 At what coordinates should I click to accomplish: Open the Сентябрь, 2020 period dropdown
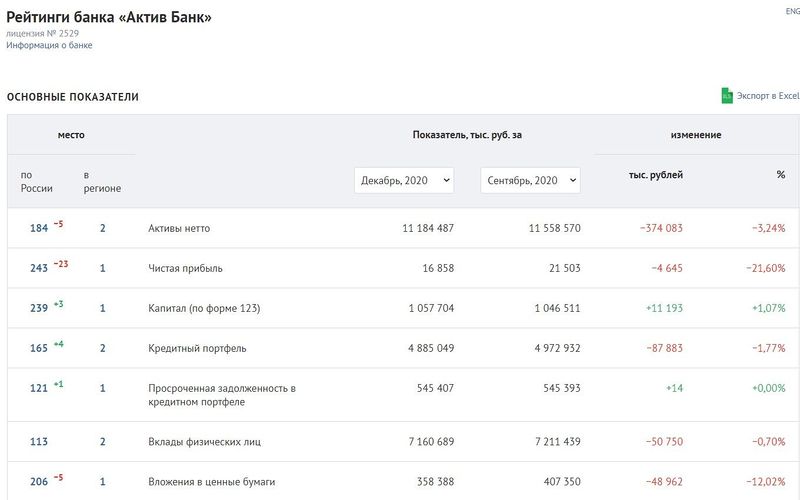[530, 180]
